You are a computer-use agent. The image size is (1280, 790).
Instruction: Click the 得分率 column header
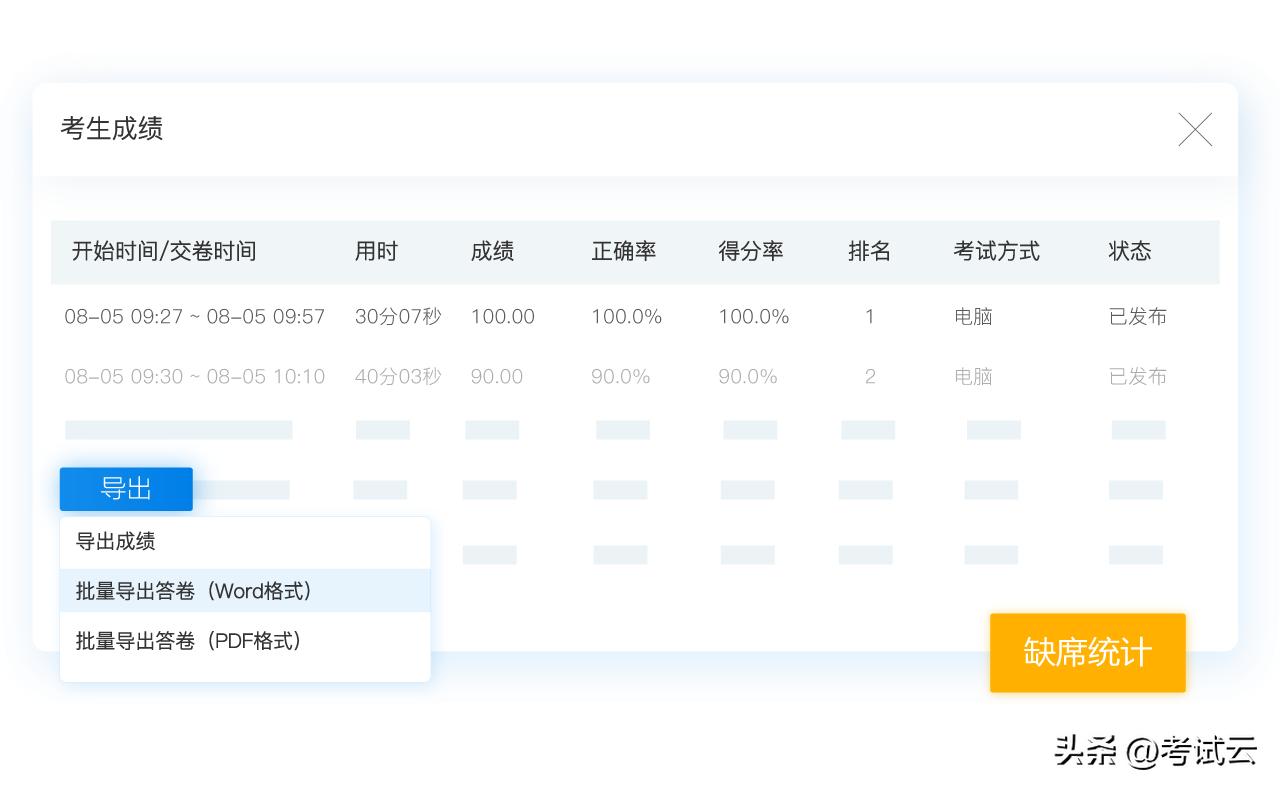pos(750,252)
